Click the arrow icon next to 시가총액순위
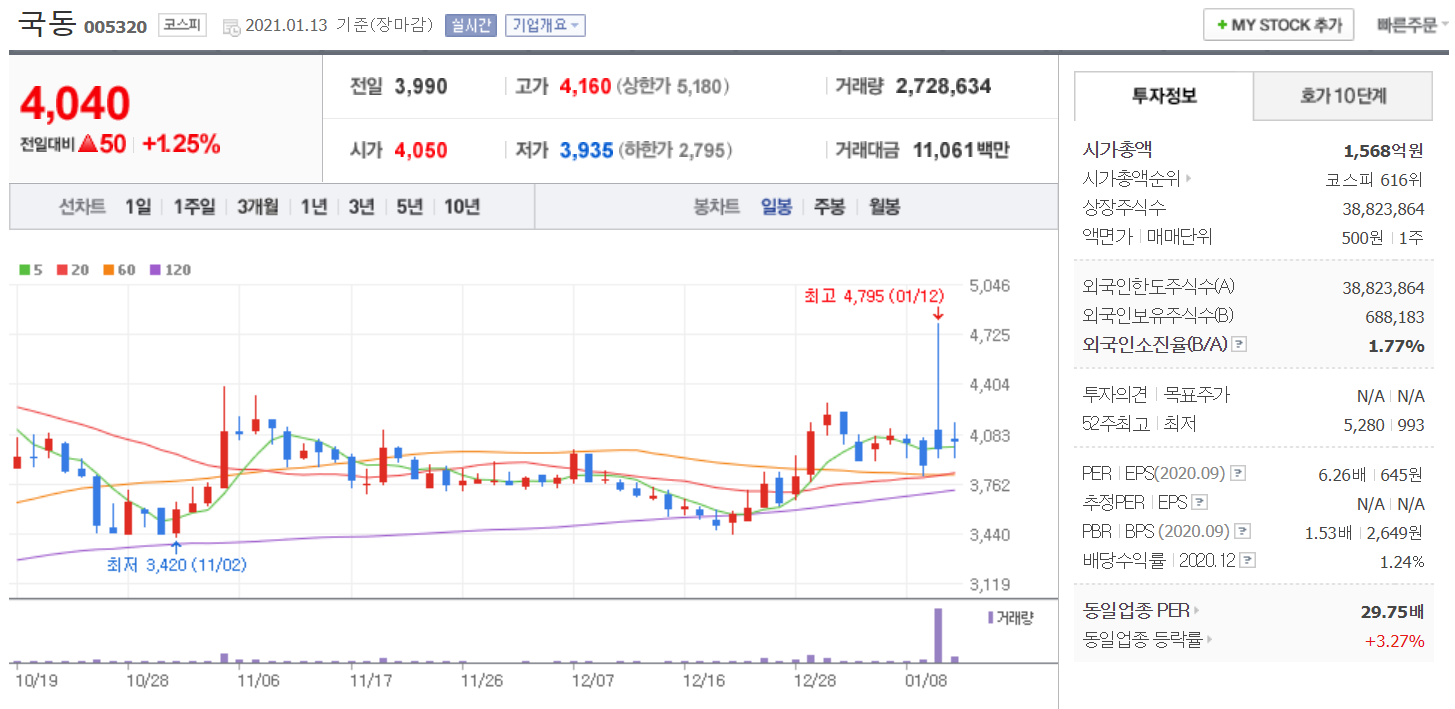 point(1188,179)
